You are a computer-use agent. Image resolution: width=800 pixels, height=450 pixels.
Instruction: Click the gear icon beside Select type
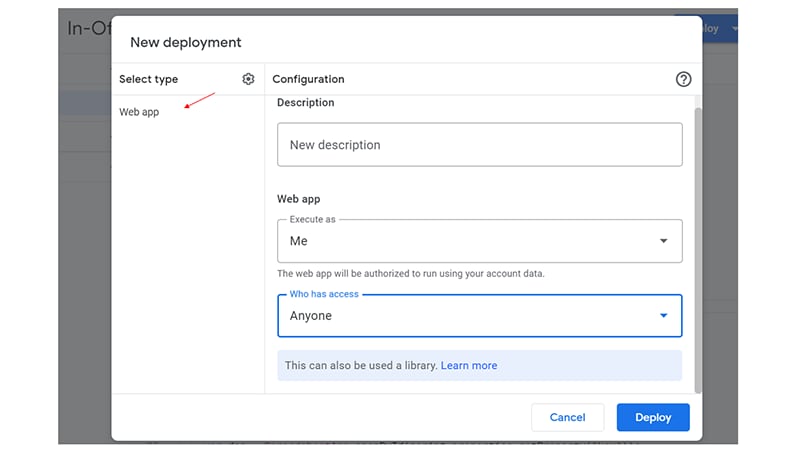click(x=248, y=79)
